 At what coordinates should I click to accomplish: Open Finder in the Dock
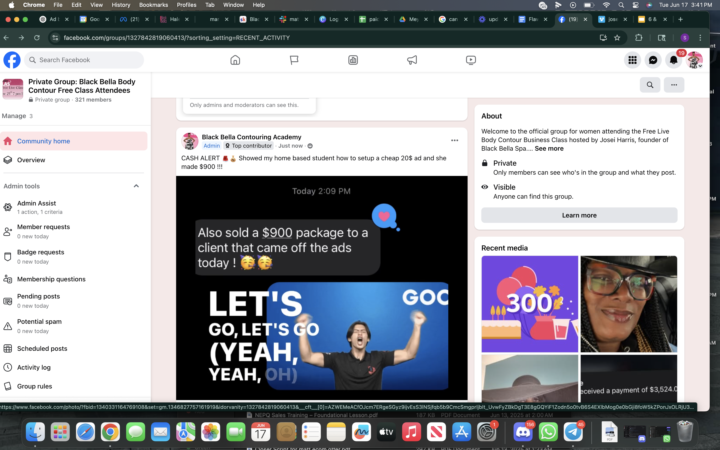pos(35,432)
